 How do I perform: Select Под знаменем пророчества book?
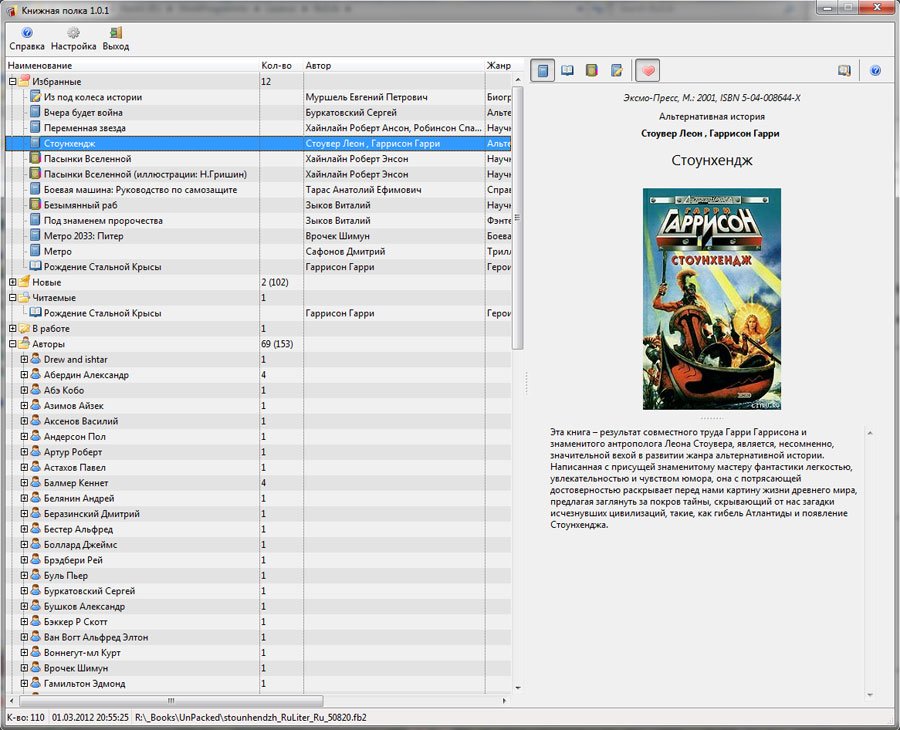pyautogui.click(x=103, y=220)
